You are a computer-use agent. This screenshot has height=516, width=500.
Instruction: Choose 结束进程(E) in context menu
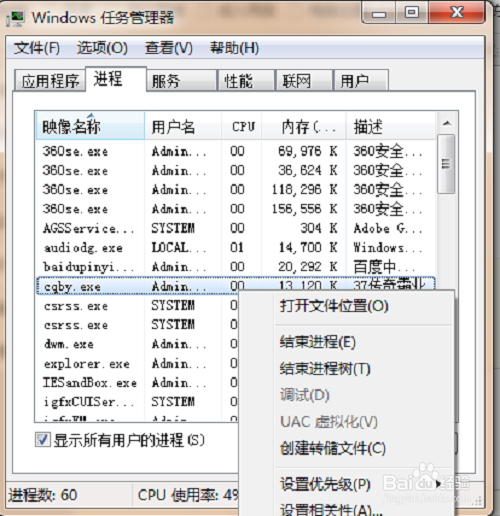point(318,342)
